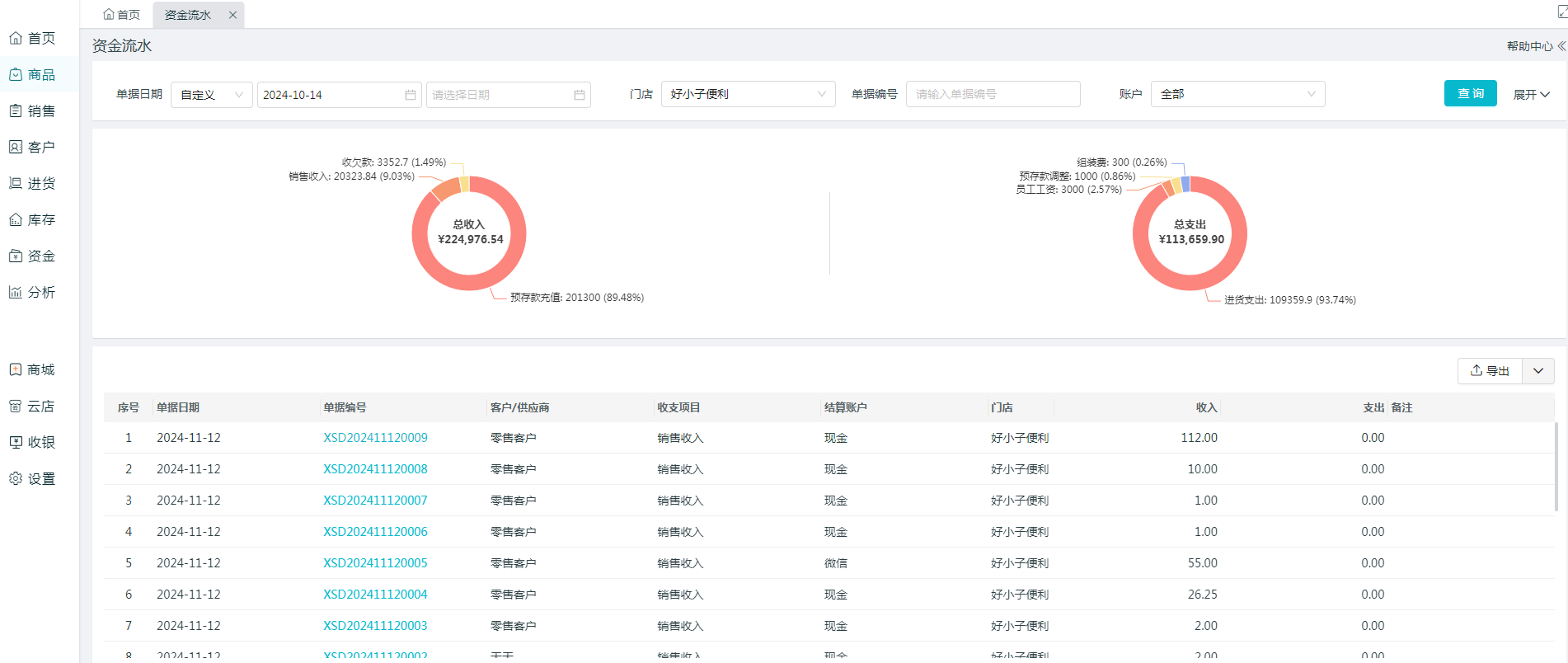Select 进货 in the sidebar

coord(33,184)
